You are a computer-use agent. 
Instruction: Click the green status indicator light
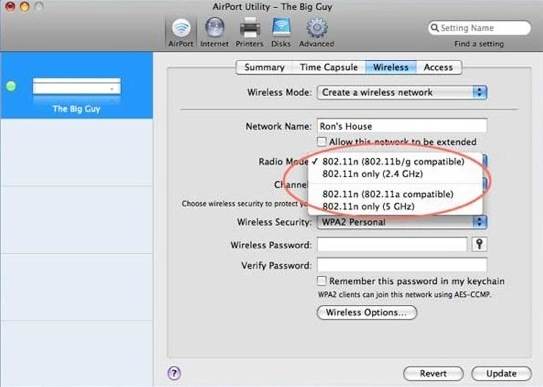(11, 86)
